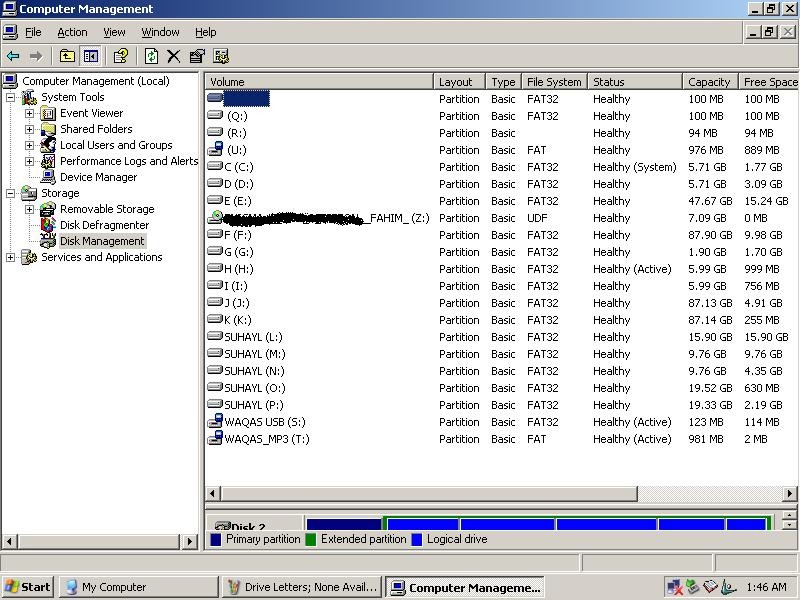
Task: Click the Local Users and Groups icon
Action: click(48, 145)
